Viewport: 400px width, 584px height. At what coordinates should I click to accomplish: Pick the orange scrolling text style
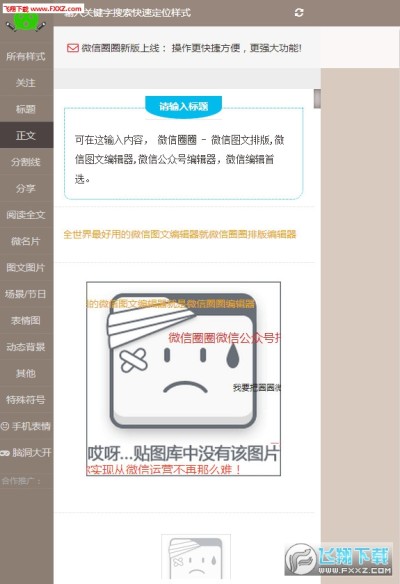click(x=180, y=234)
